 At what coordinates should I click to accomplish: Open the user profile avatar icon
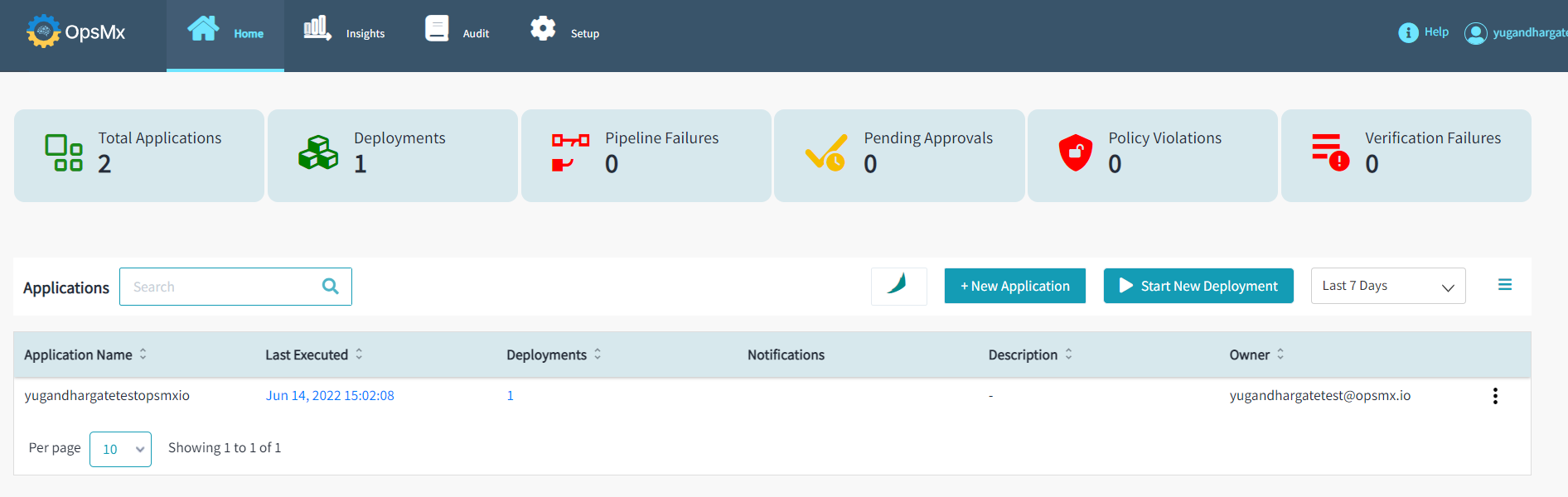point(1475,33)
